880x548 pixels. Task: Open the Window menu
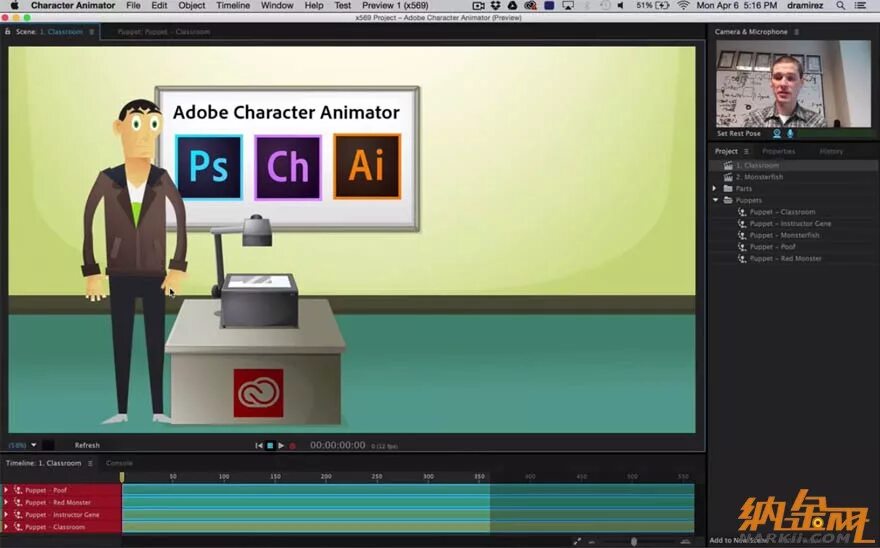coord(277,6)
